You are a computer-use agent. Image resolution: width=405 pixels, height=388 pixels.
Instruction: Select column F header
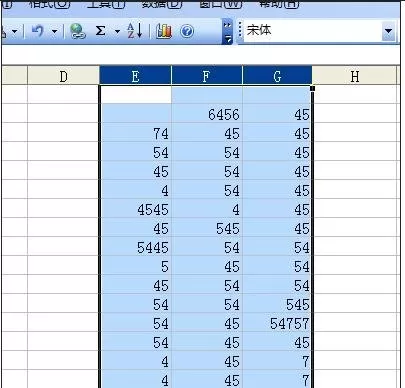(x=207, y=76)
